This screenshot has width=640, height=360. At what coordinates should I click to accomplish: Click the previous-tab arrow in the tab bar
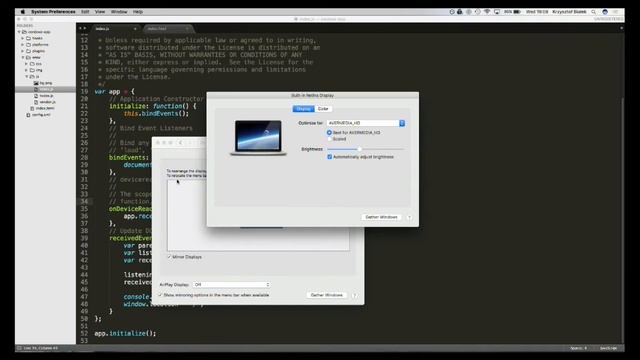(x=80, y=28)
